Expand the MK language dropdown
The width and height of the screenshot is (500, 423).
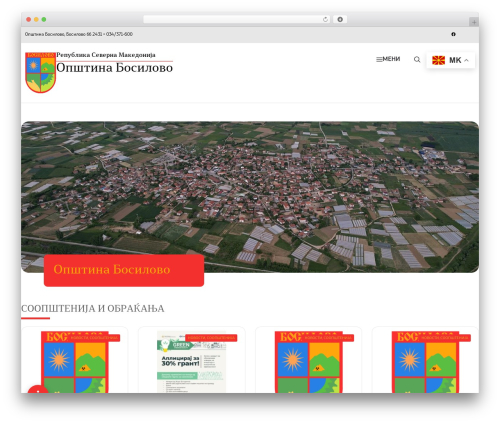[451, 60]
